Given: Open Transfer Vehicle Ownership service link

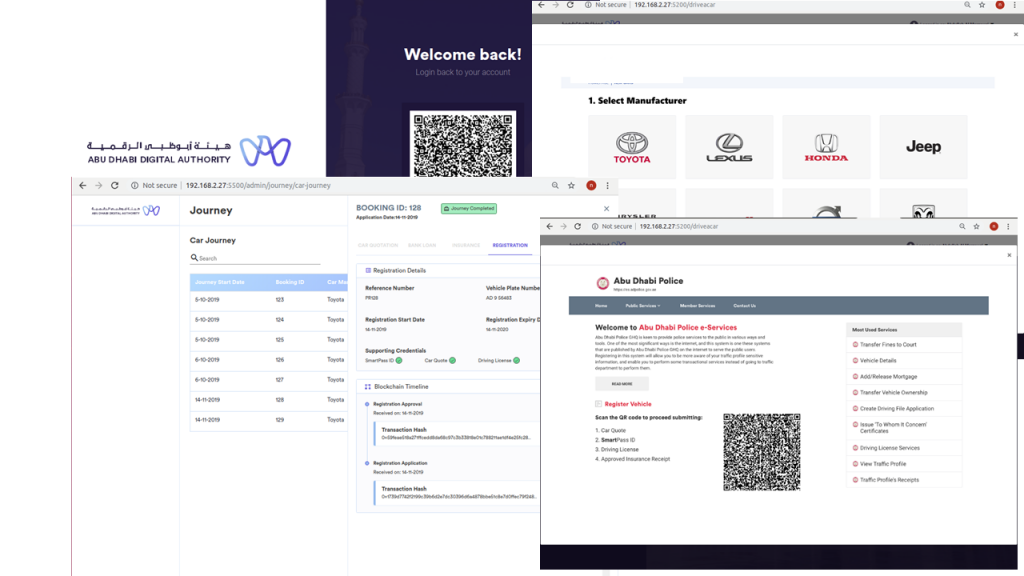Looking at the screenshot, I should [x=893, y=392].
